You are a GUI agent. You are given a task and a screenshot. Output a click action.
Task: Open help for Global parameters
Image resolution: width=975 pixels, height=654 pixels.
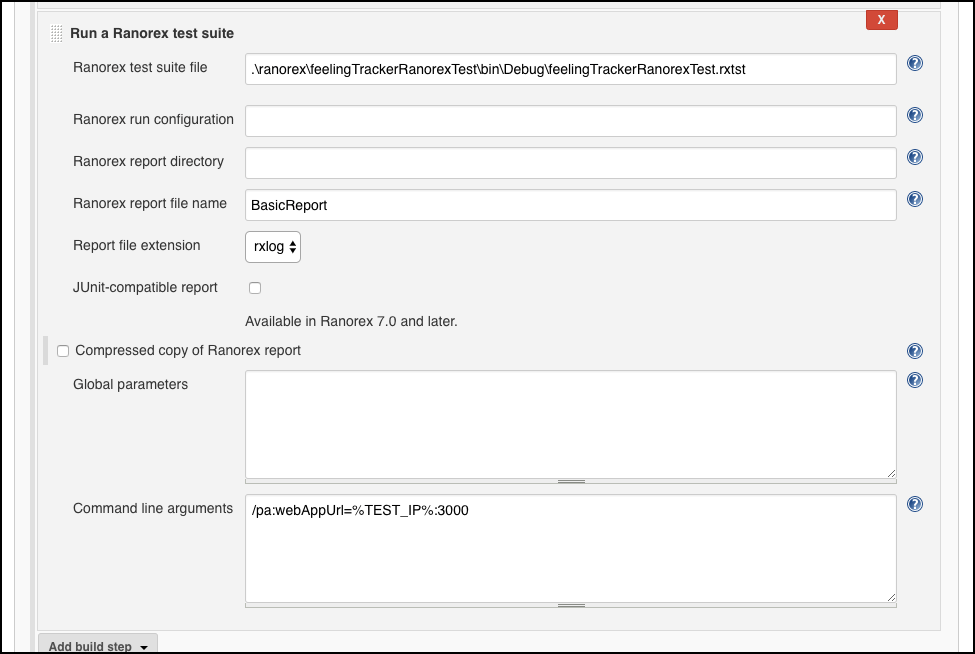pyautogui.click(x=915, y=380)
